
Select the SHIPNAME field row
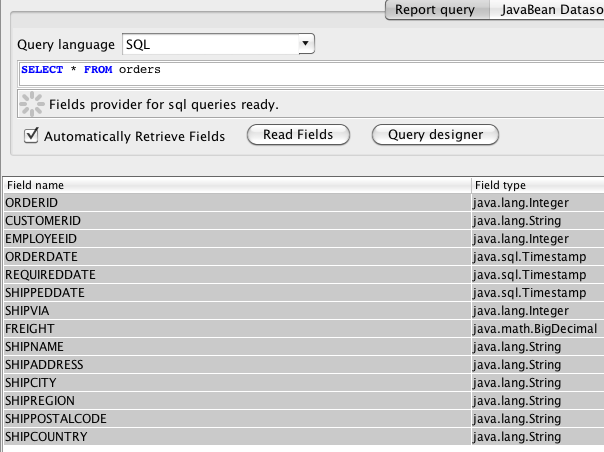[236, 346]
